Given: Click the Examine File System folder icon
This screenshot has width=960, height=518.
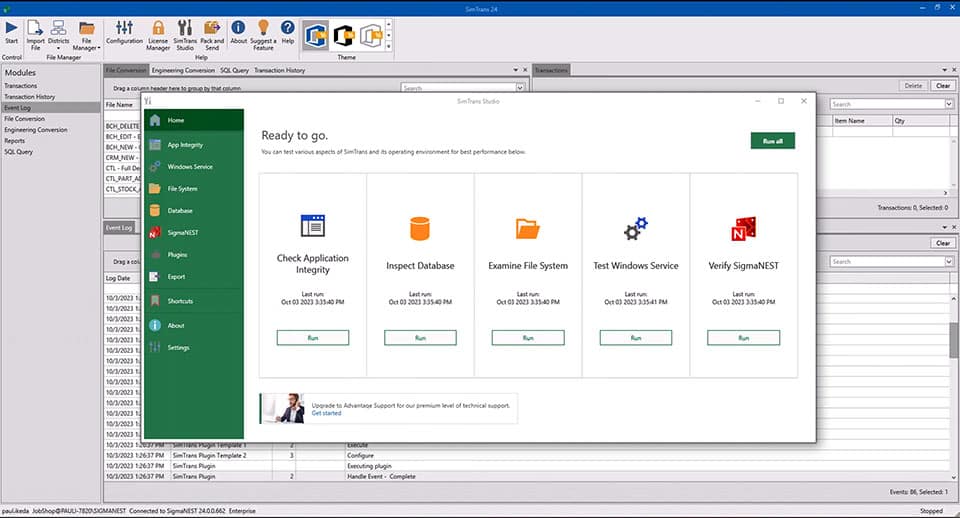Looking at the screenshot, I should [528, 228].
